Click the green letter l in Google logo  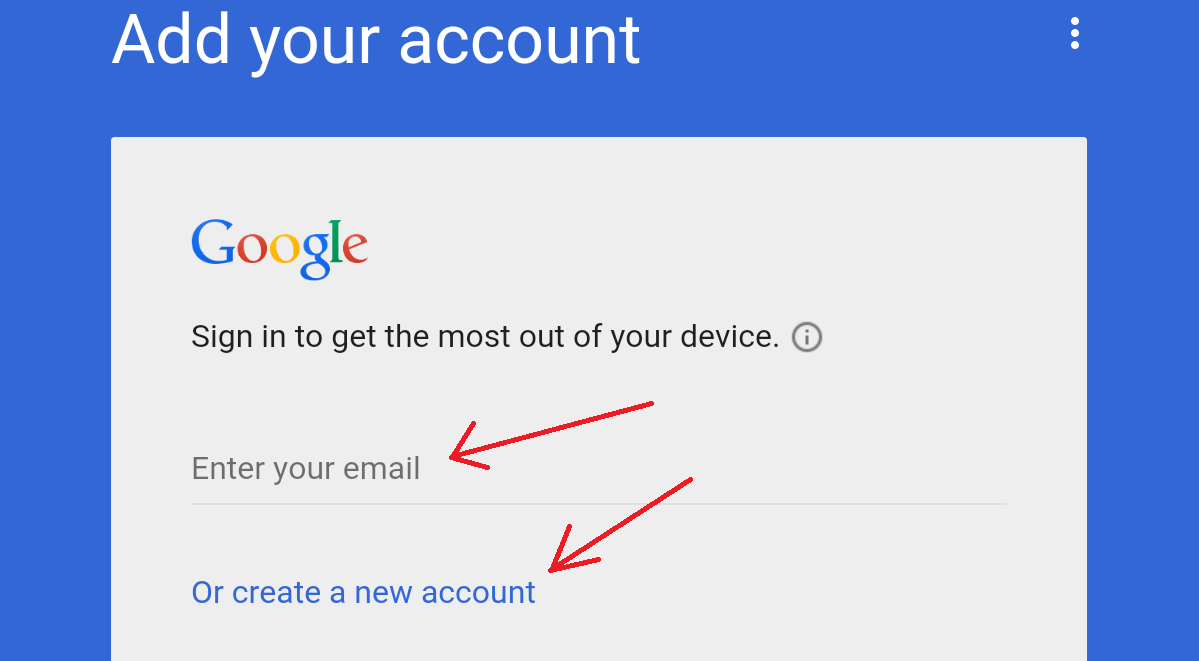pos(333,242)
